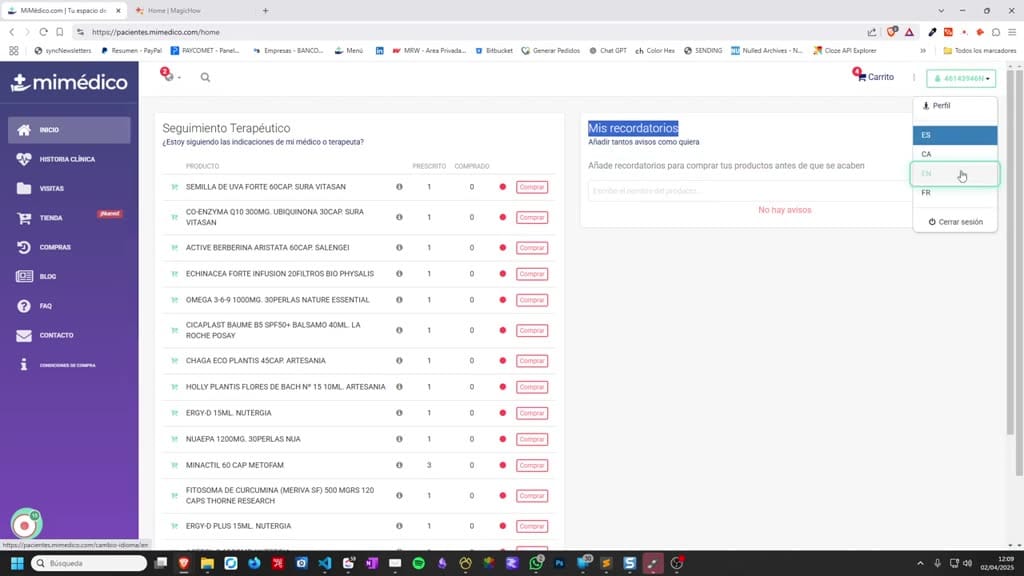Open the Resumen - PayPal bookmark

131,50
